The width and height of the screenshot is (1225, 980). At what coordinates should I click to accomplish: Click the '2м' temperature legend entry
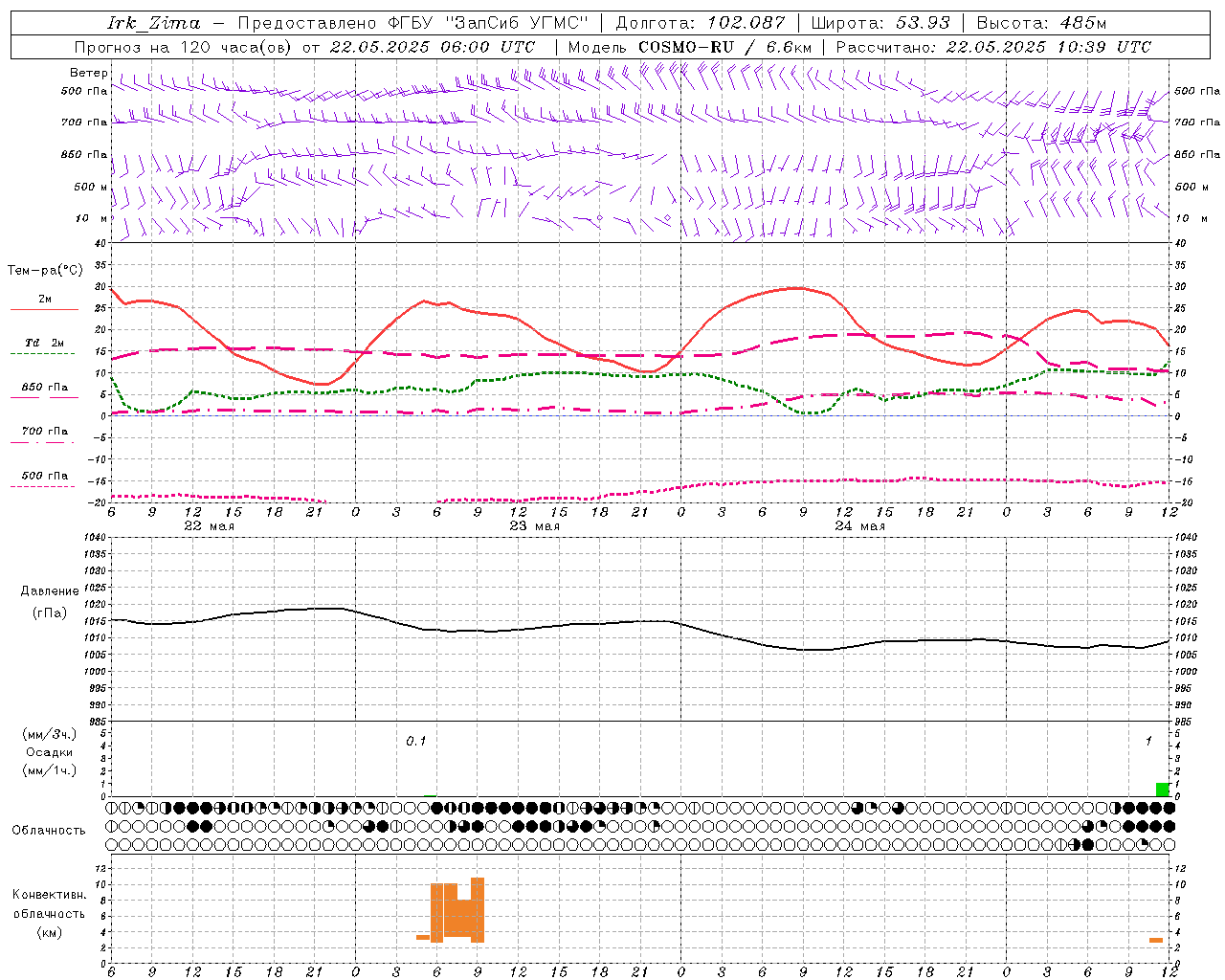(45, 299)
